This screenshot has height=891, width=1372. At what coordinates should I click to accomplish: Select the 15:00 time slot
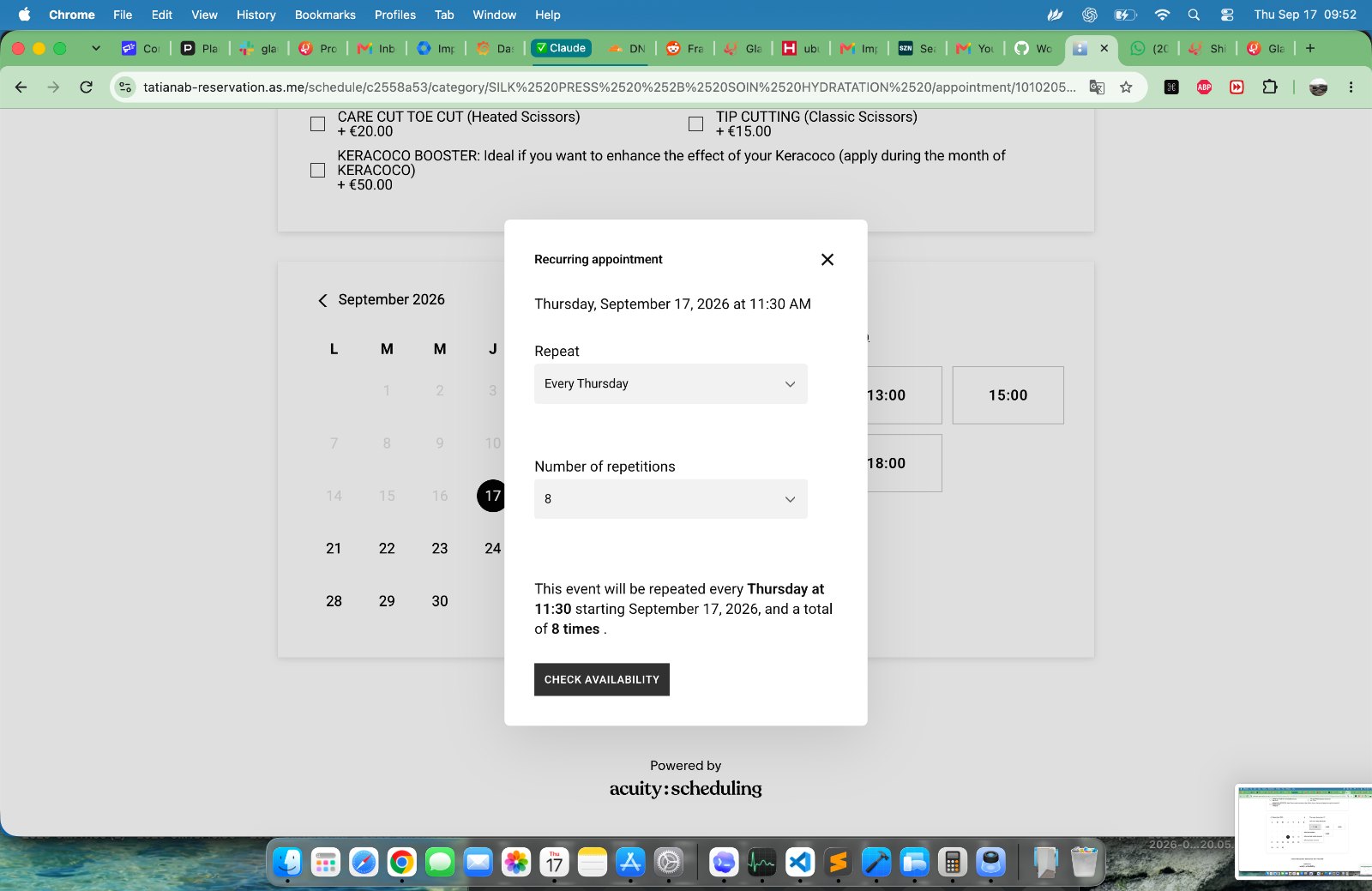tap(1008, 395)
